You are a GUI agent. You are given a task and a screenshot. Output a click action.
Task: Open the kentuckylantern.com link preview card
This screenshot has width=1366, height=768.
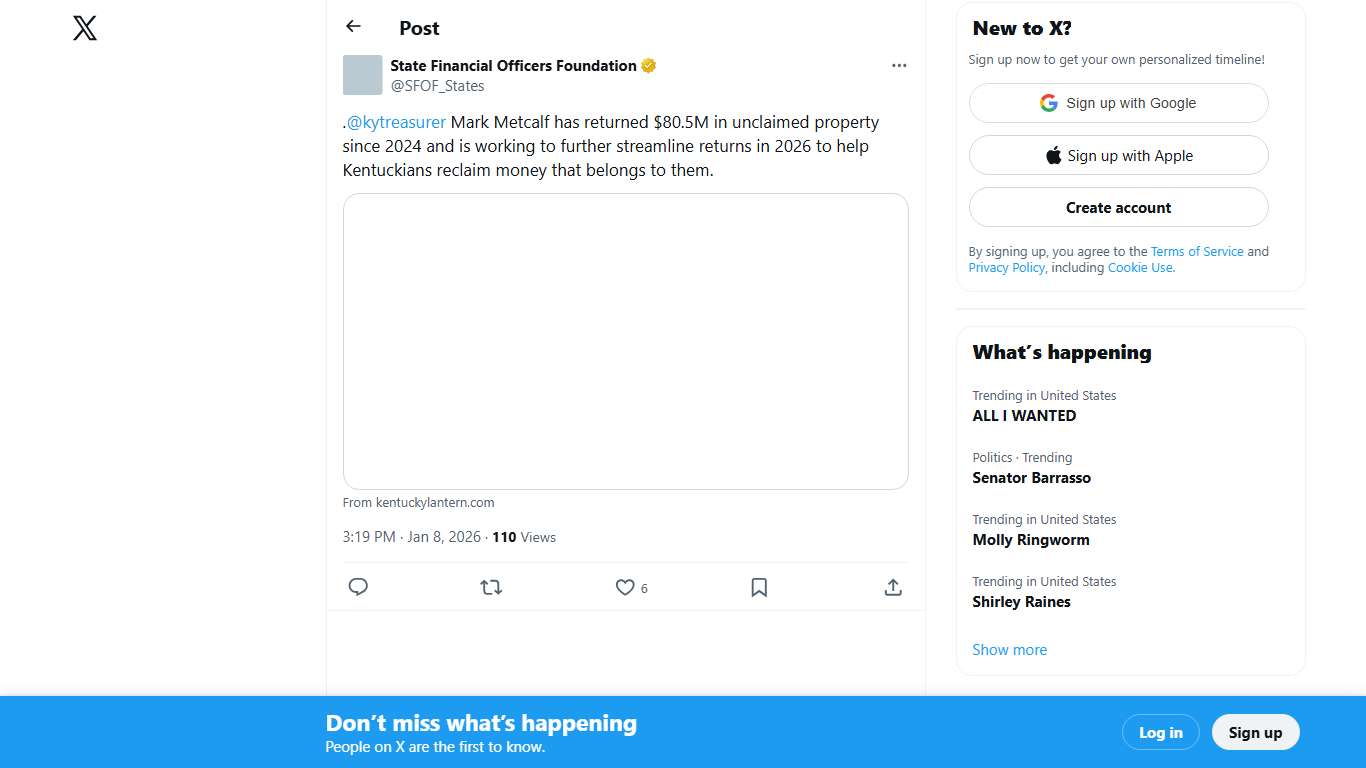tap(625, 341)
